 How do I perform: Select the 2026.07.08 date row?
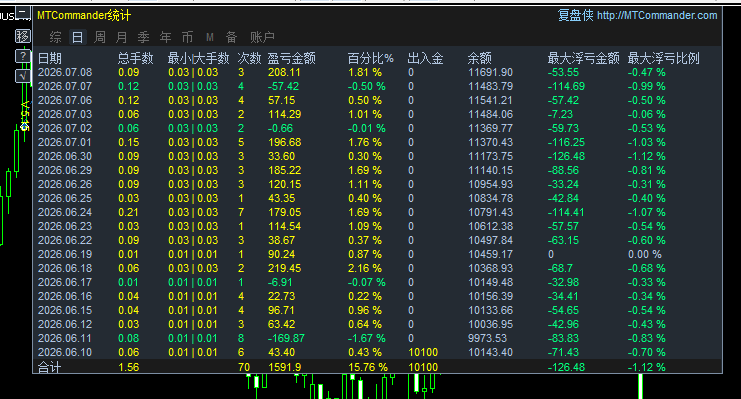click(377, 72)
